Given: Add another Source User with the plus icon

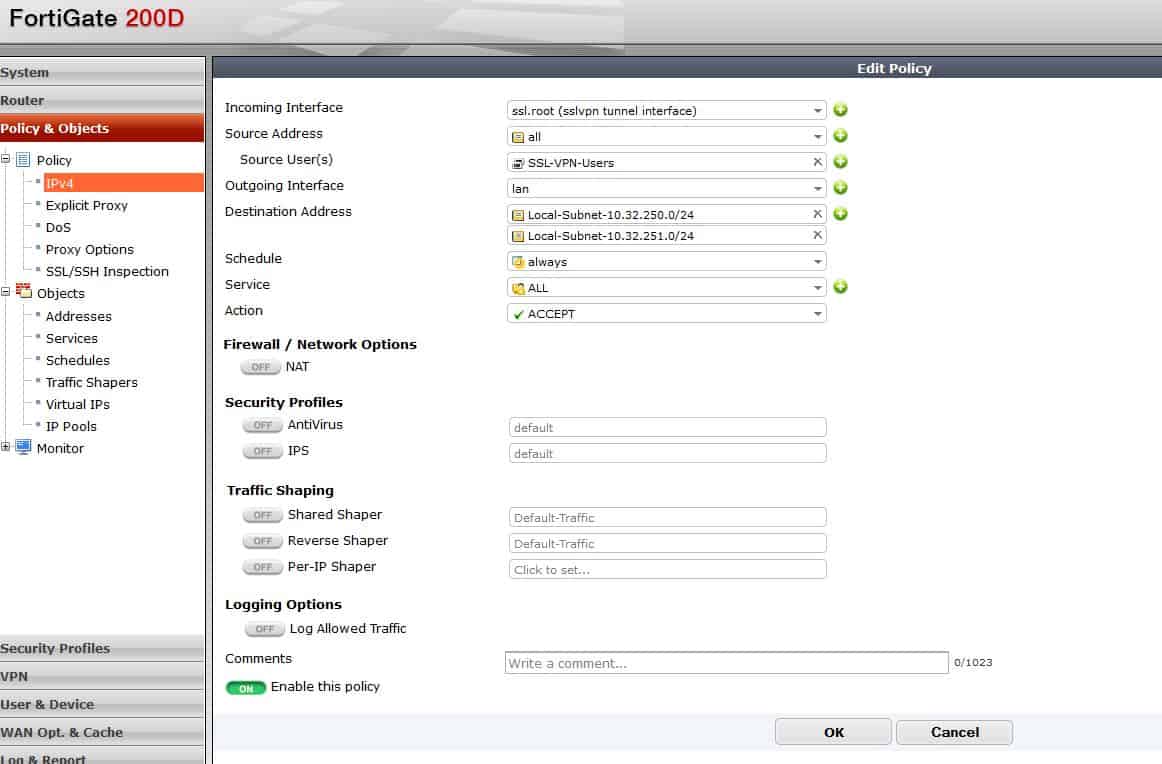Looking at the screenshot, I should 840,162.
